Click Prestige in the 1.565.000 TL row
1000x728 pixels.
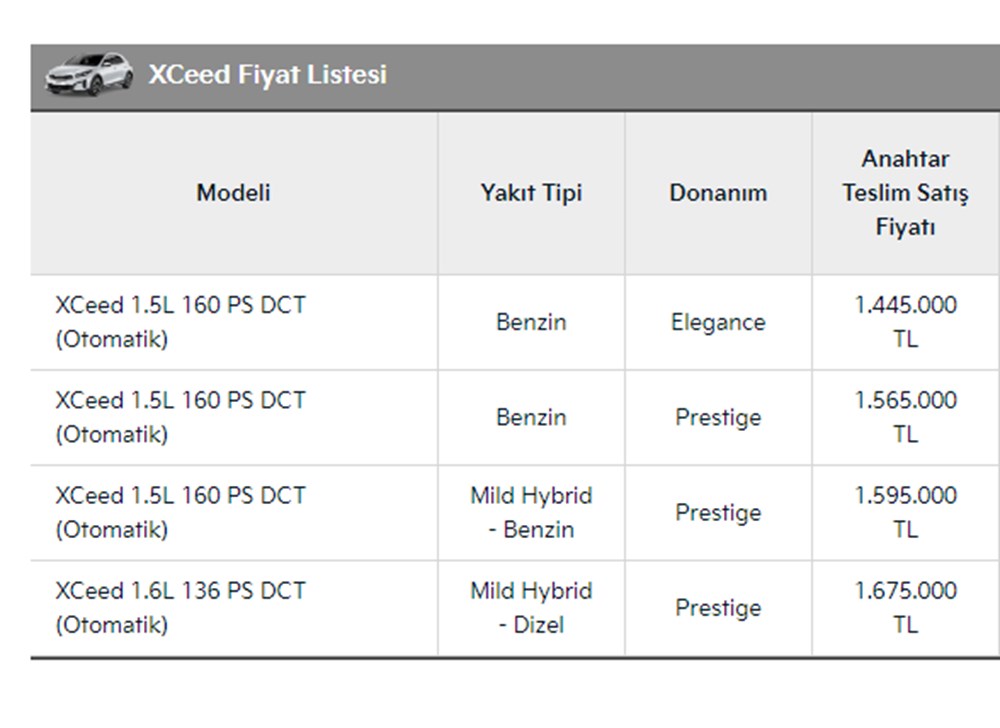tap(718, 417)
